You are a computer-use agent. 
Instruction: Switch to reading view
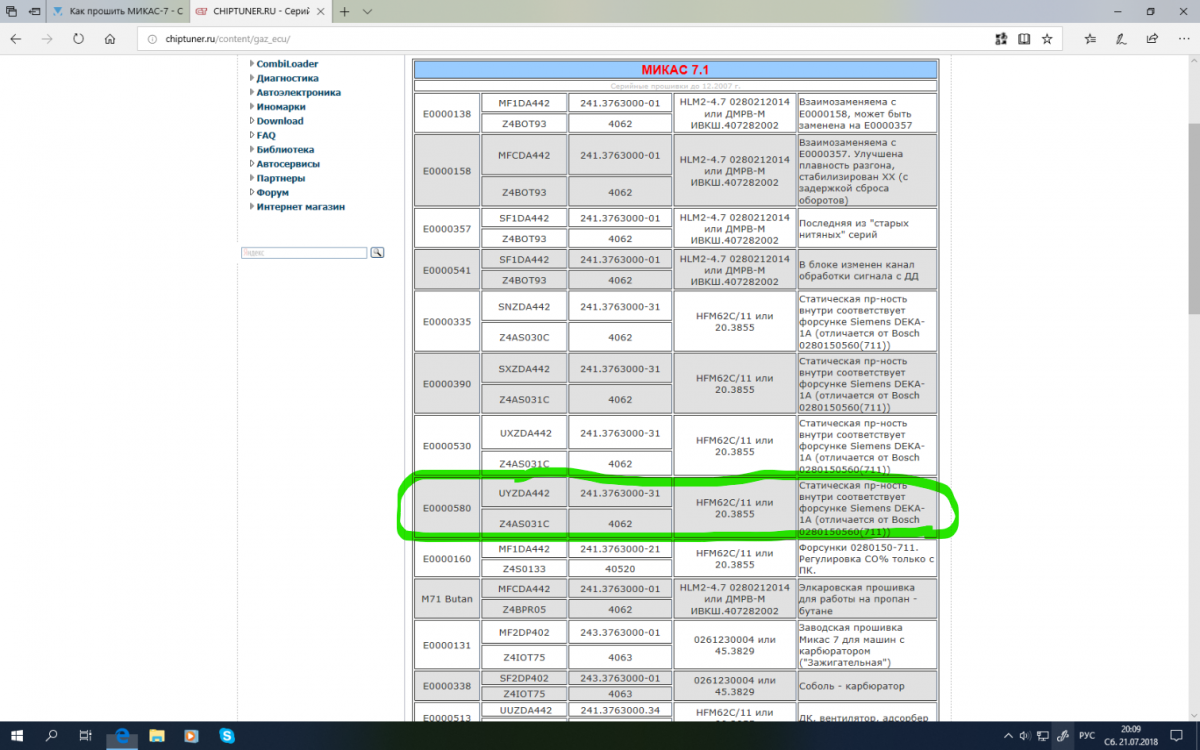point(1023,39)
